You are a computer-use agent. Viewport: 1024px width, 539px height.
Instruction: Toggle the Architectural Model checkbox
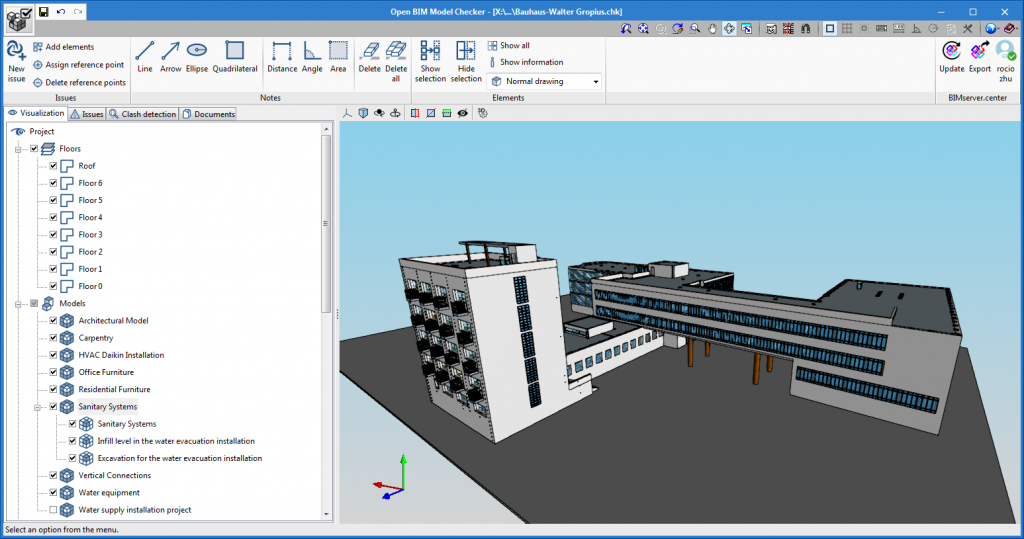tap(54, 321)
